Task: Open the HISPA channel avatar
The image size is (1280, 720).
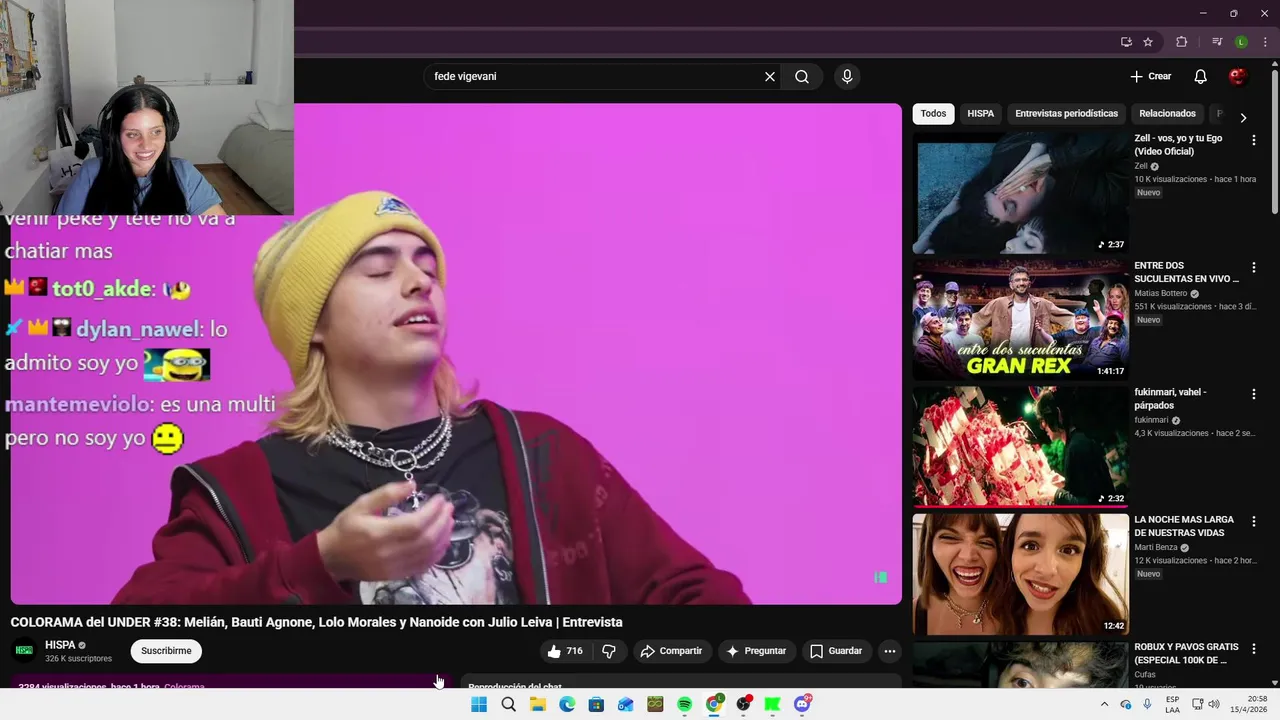Action: click(x=24, y=651)
